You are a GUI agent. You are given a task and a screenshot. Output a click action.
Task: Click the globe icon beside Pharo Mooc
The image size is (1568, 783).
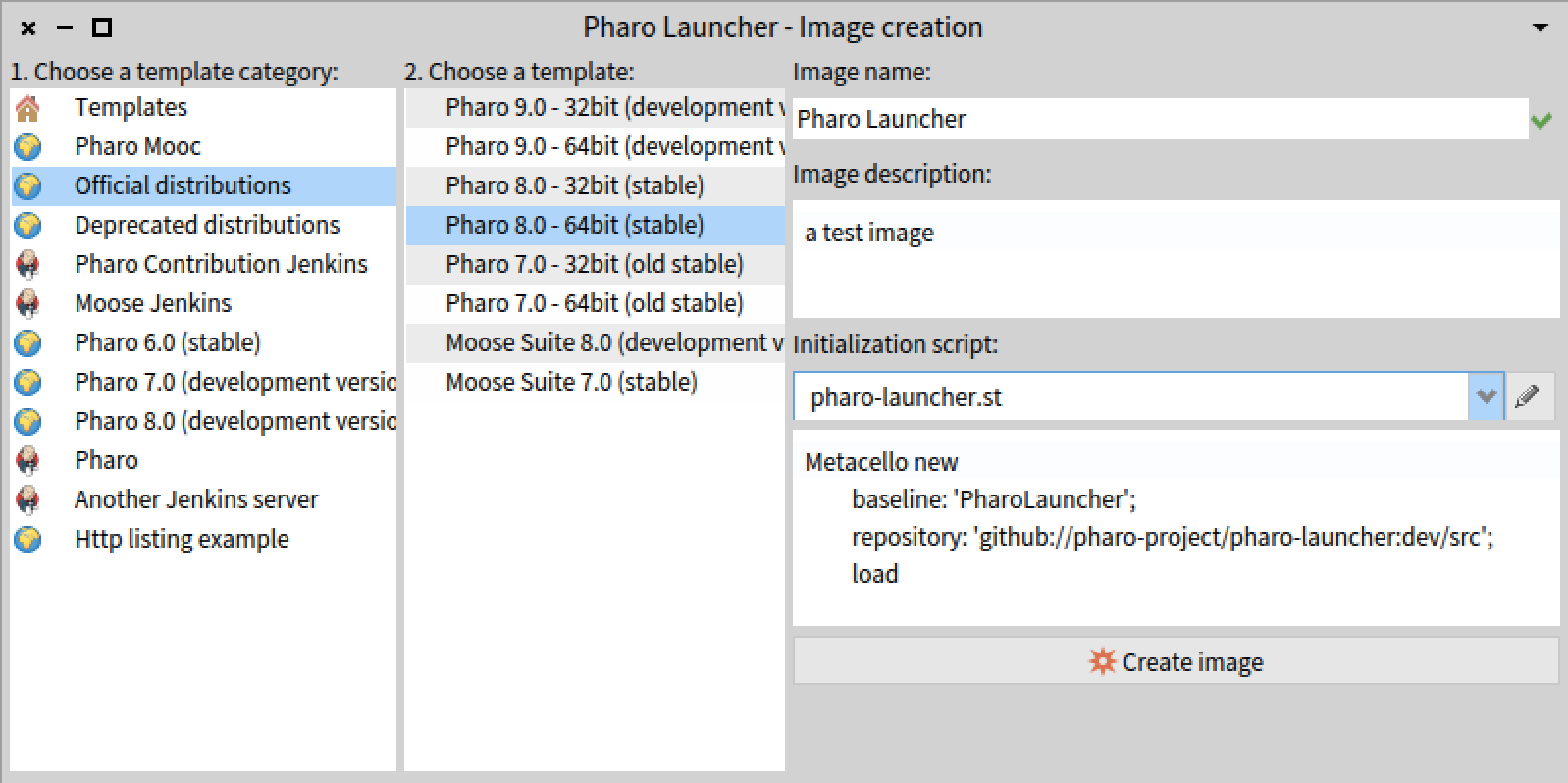[x=27, y=147]
